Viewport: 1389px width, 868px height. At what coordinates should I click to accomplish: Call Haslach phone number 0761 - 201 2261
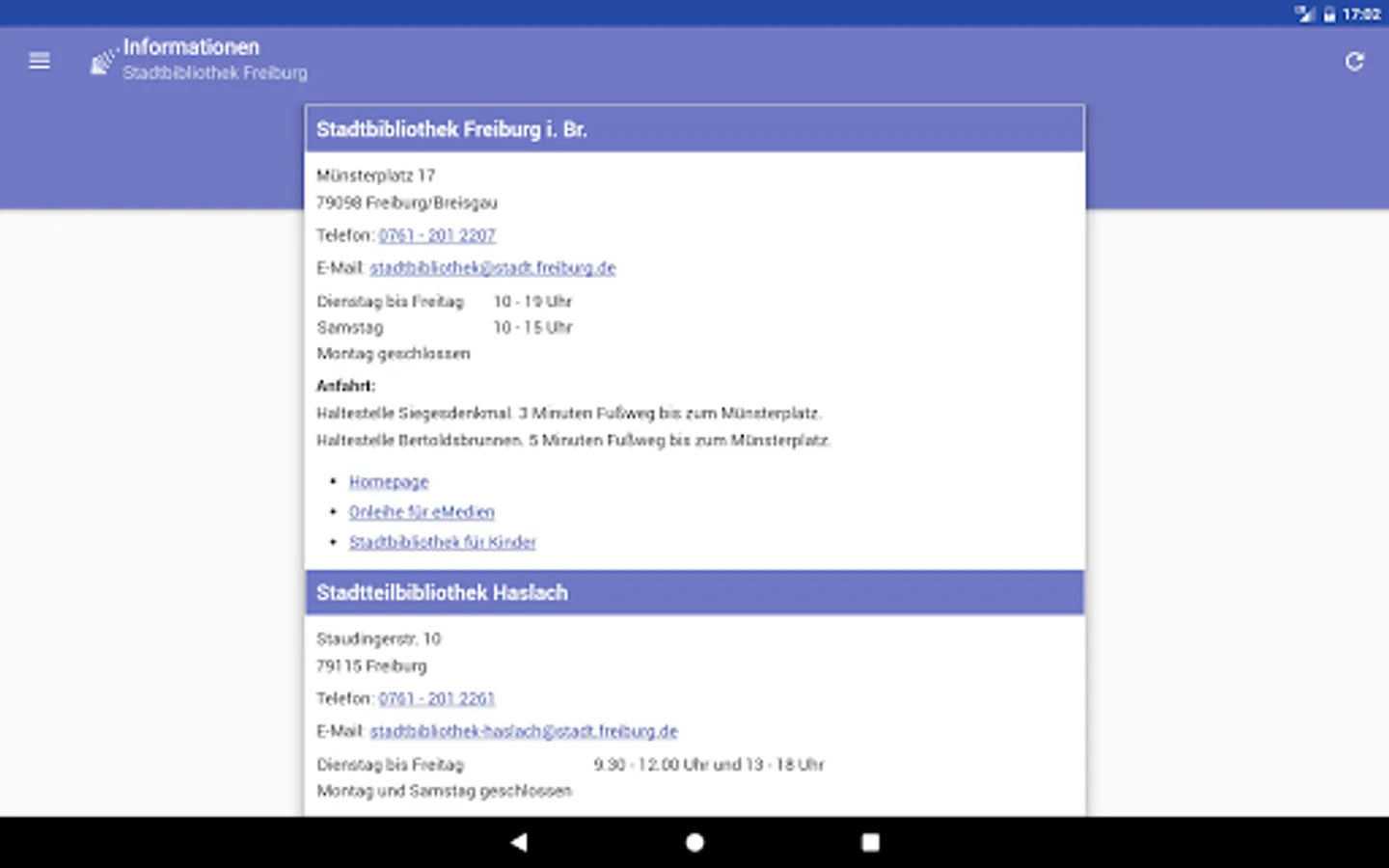[x=437, y=698]
